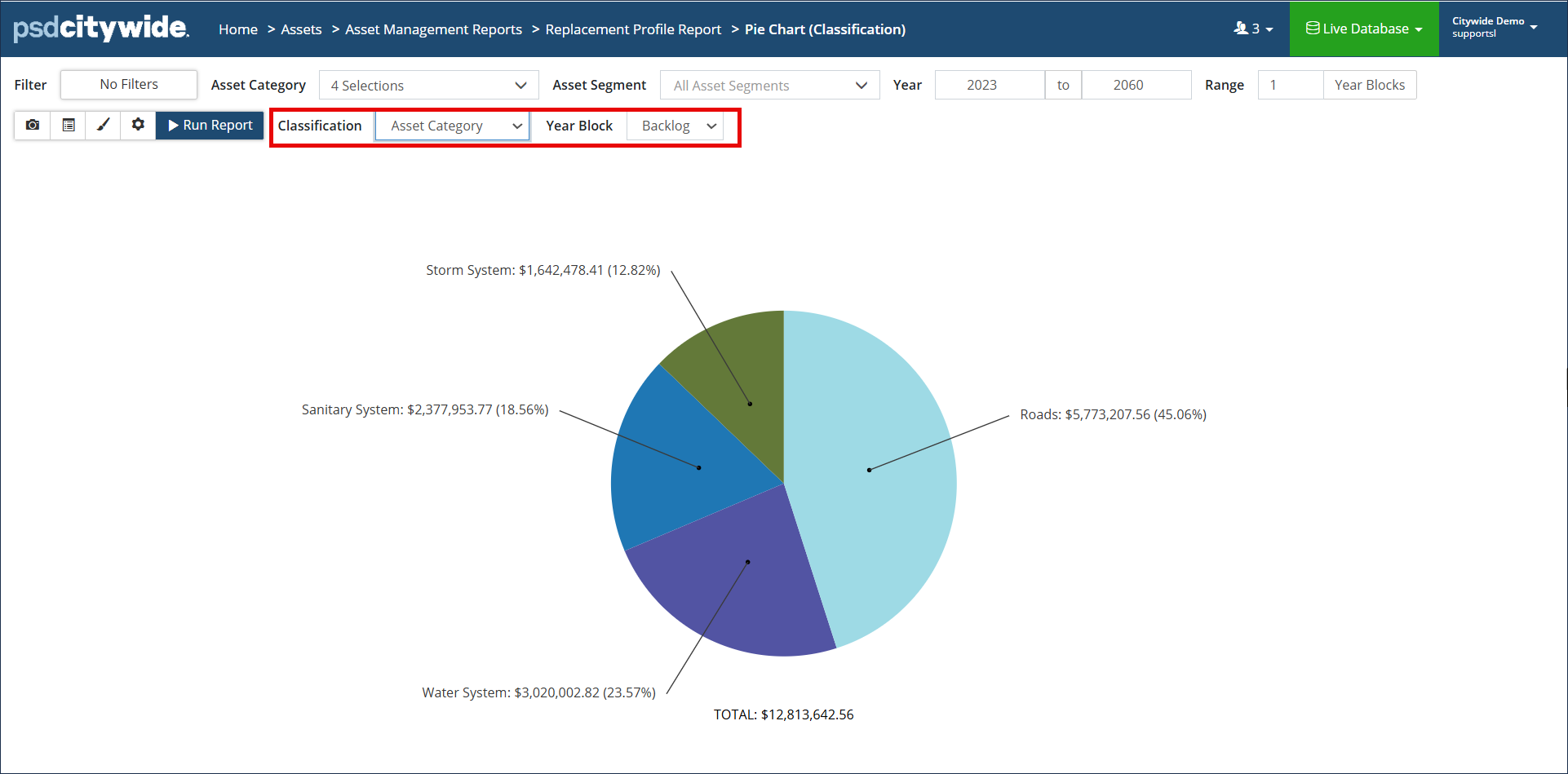
Task: Navigate to Asset Management Reports breadcrumb
Action: pos(433,29)
